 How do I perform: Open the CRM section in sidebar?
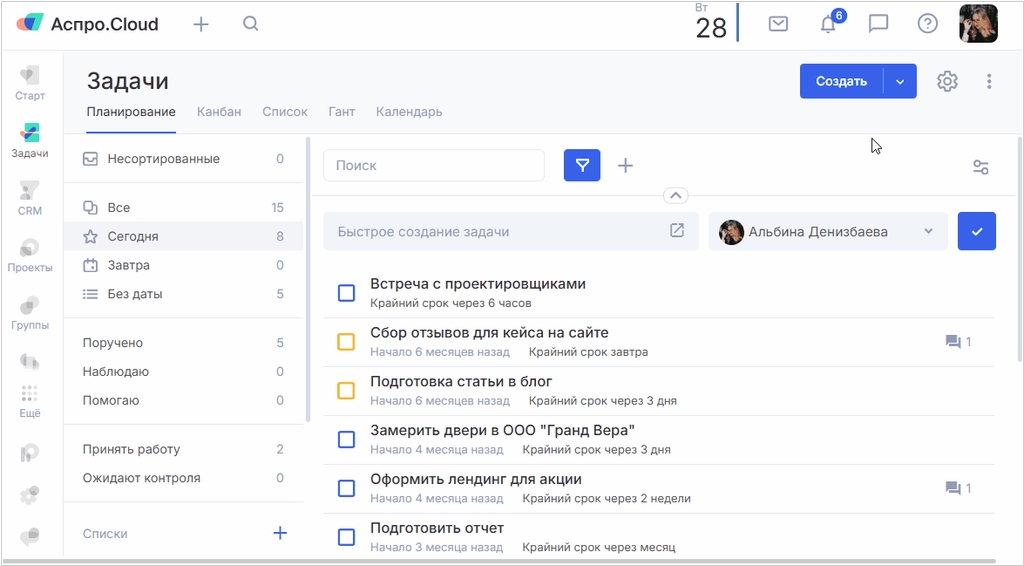pos(30,197)
